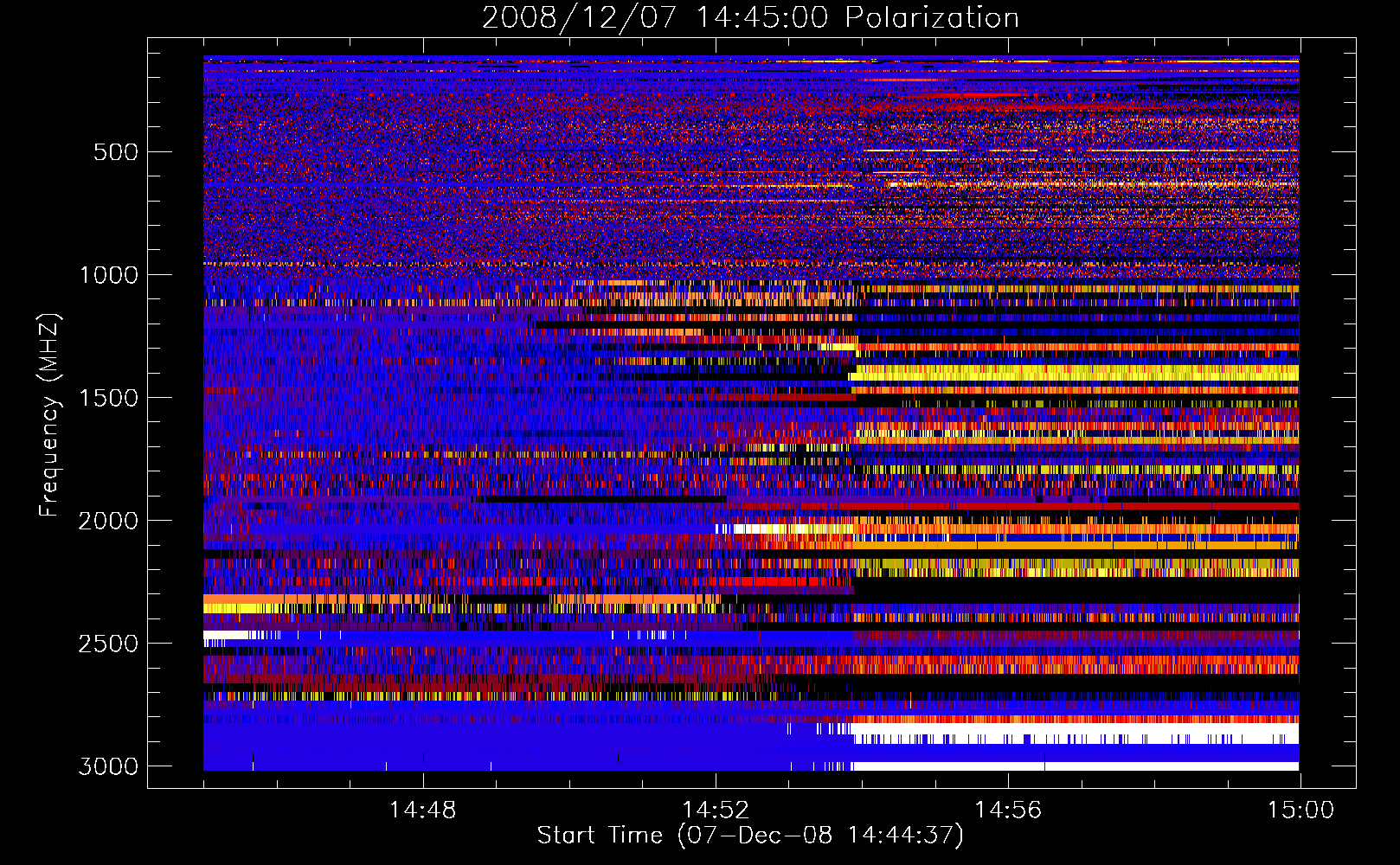Click the 1000 frequency tick label
This screenshot has width=1400, height=865.
pyautogui.click(x=108, y=275)
